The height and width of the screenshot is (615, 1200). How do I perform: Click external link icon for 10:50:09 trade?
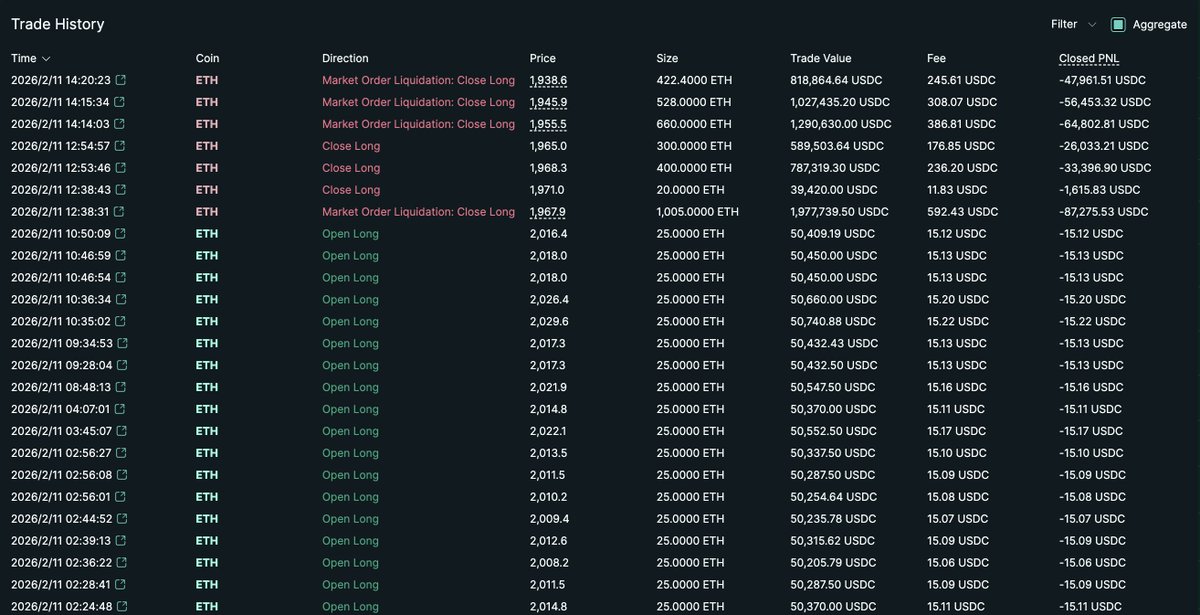click(x=120, y=234)
